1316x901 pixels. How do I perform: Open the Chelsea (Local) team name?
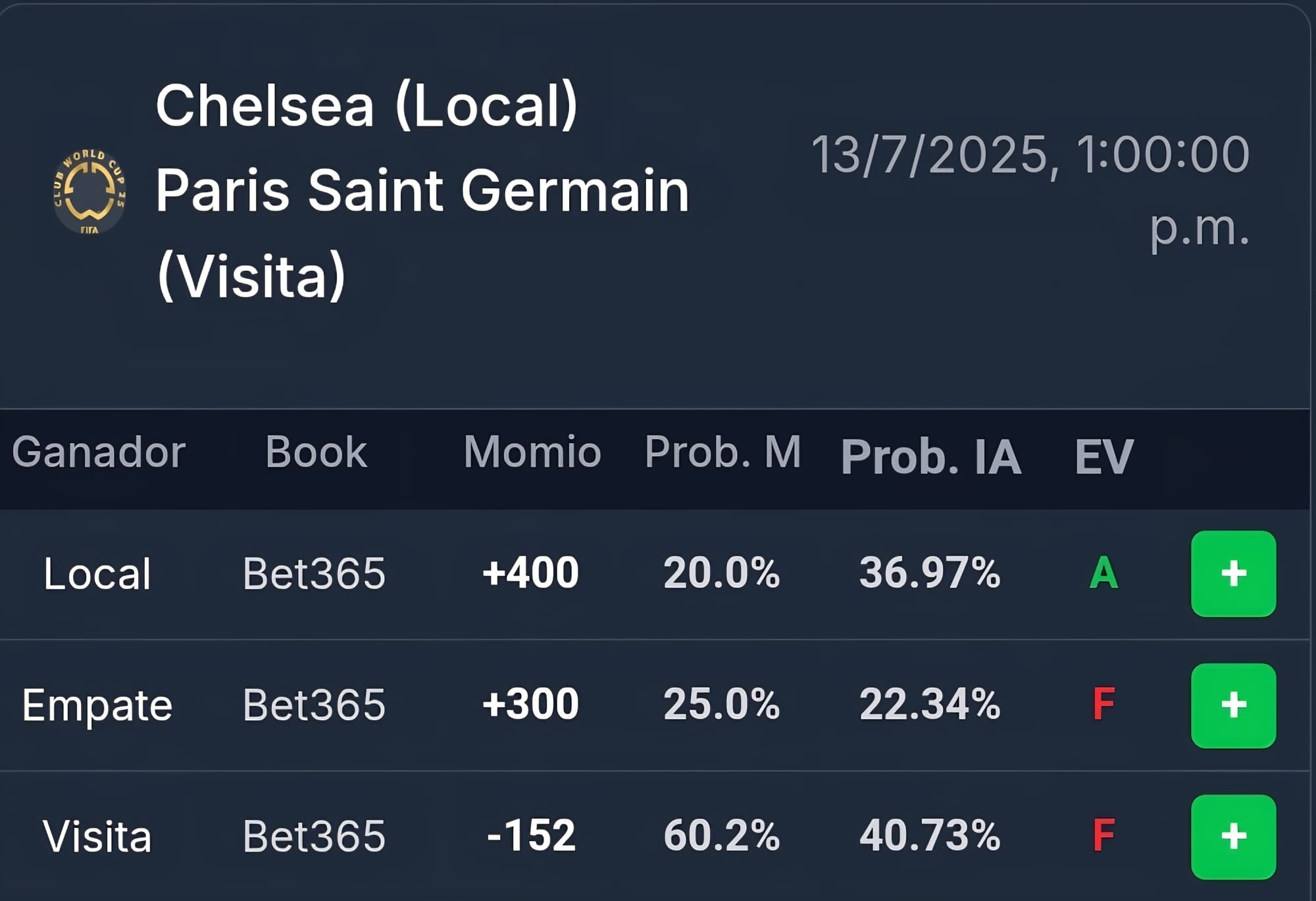(367, 105)
